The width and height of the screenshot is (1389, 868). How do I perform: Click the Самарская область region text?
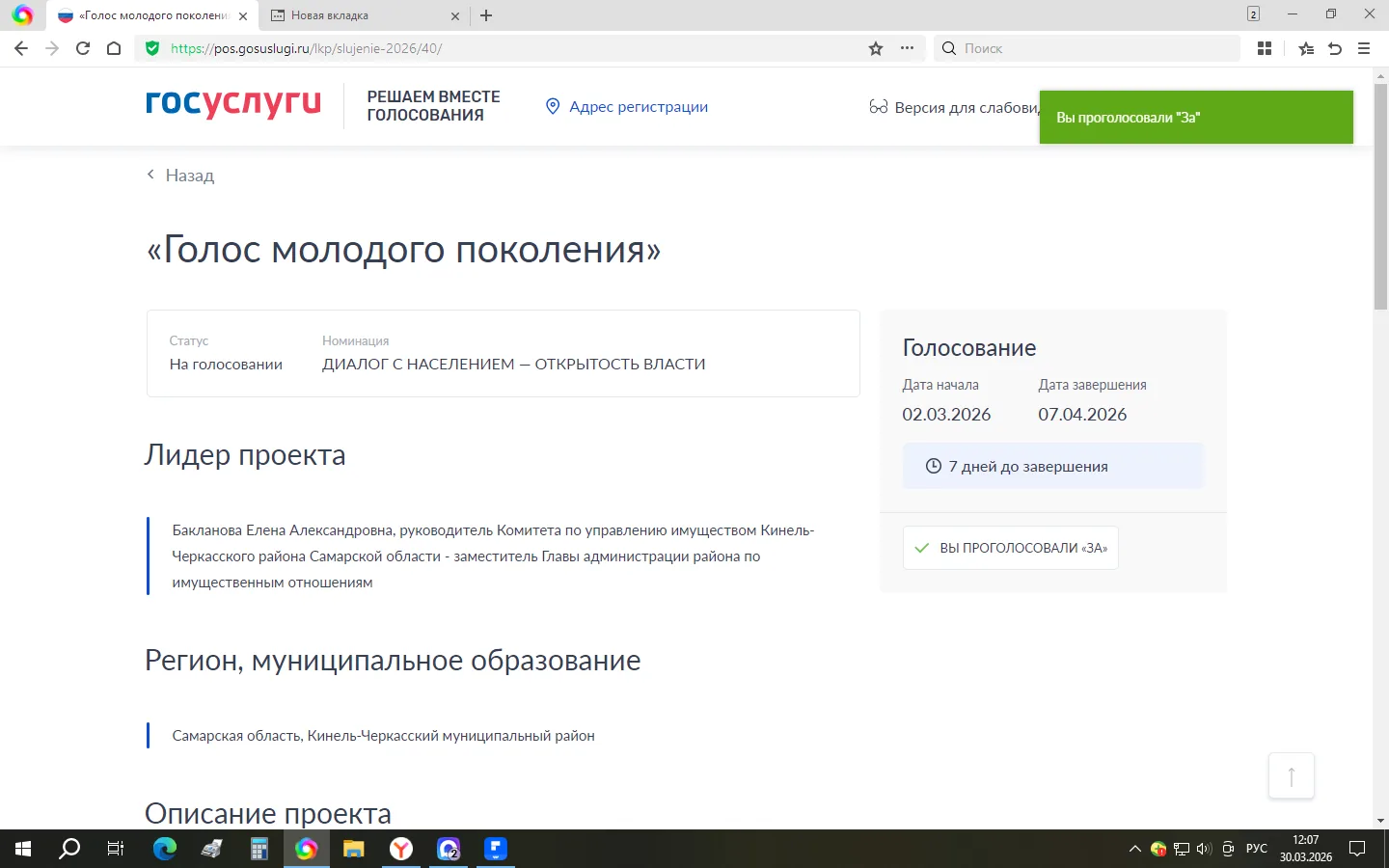(383, 736)
